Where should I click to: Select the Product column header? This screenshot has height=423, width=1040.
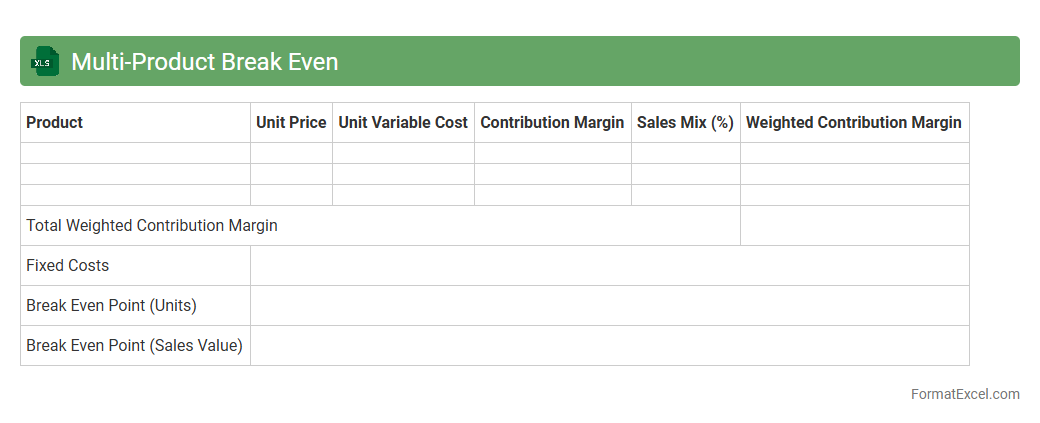(55, 122)
